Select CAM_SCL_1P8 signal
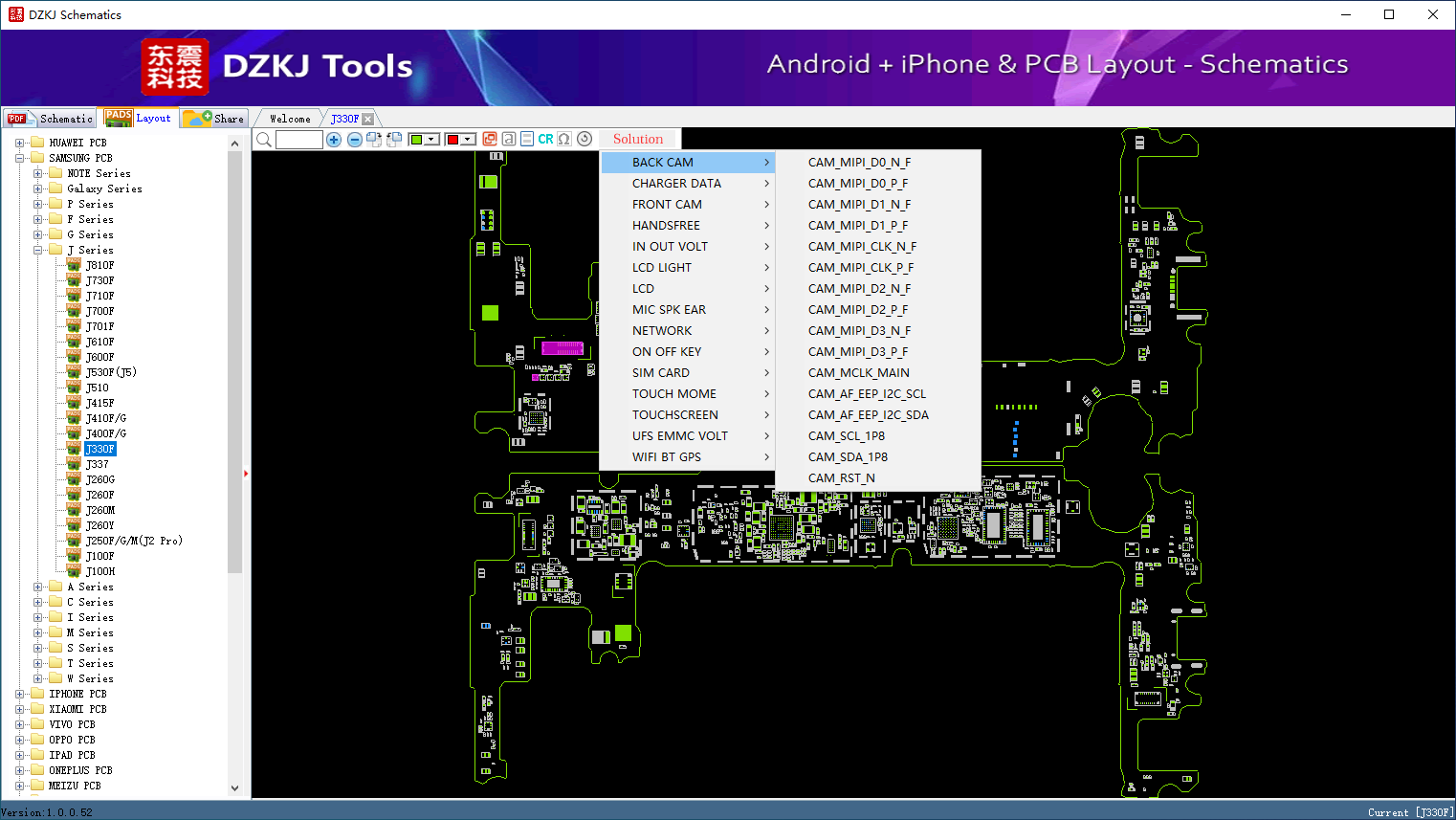 click(x=878, y=436)
